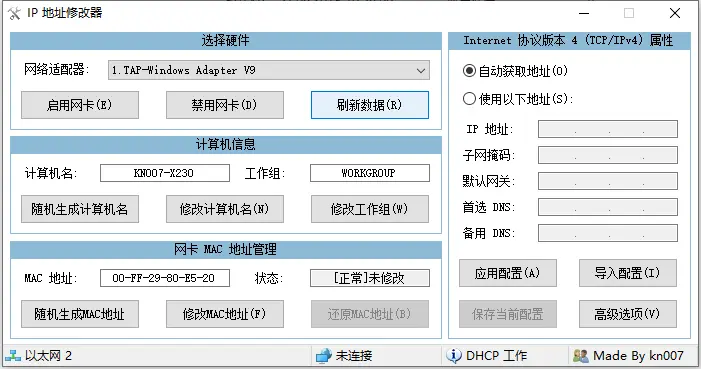The image size is (701, 369).
Task: Click the 工作组 field showing WORKGROUP
Action: pyautogui.click(x=370, y=173)
